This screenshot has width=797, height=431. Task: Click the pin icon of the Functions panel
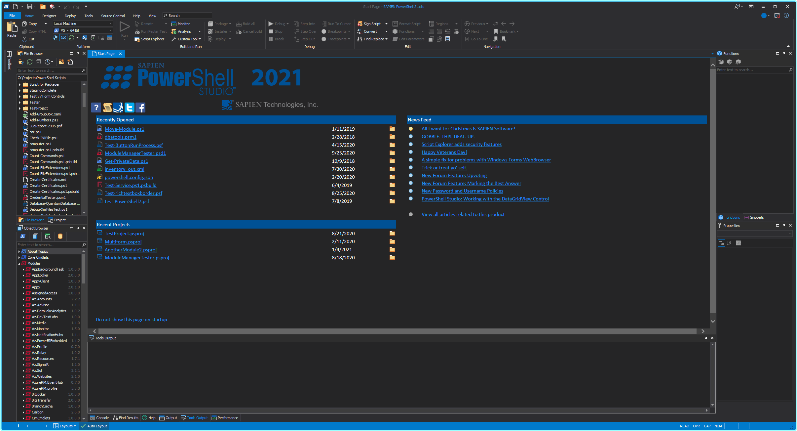[783, 53]
